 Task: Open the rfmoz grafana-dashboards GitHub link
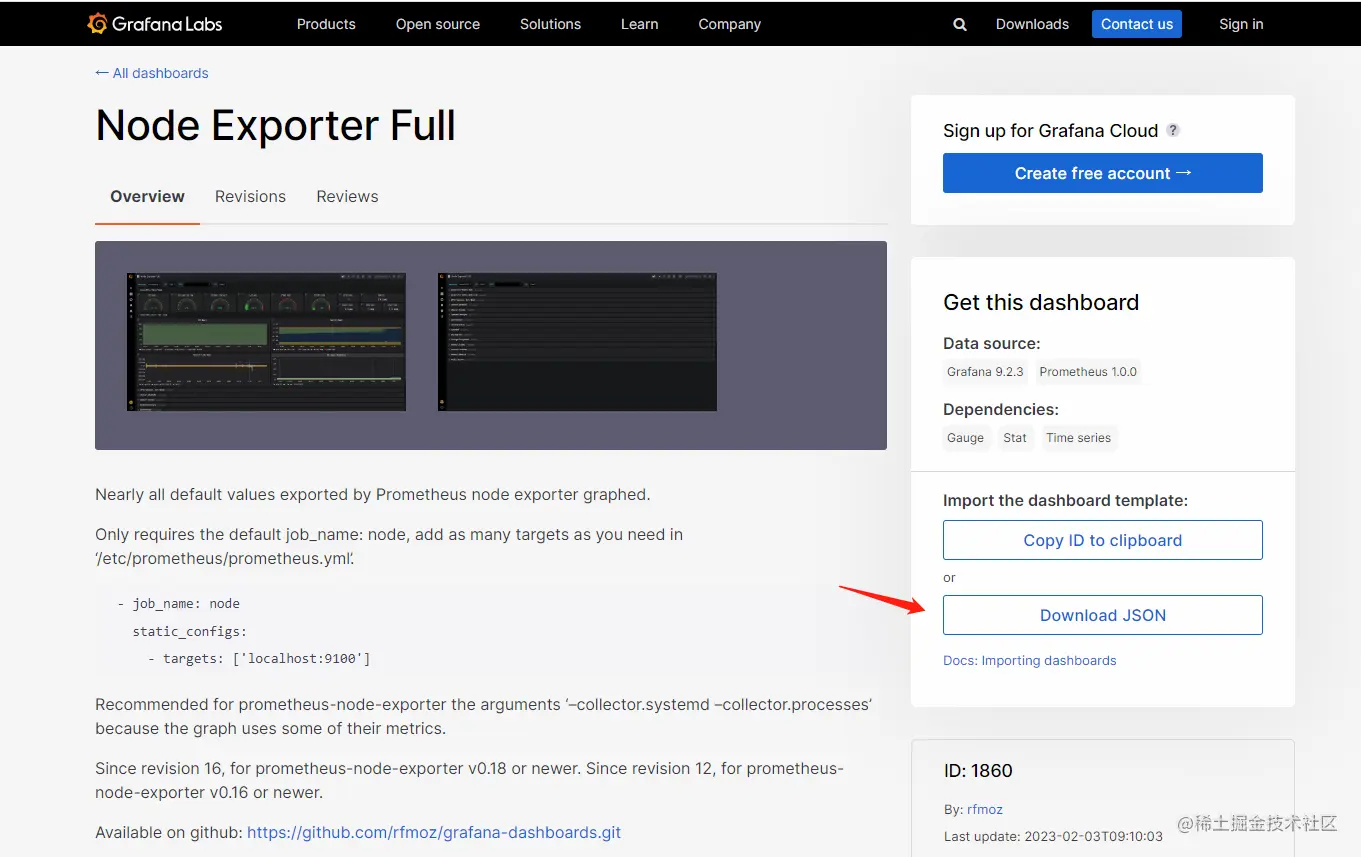(434, 833)
